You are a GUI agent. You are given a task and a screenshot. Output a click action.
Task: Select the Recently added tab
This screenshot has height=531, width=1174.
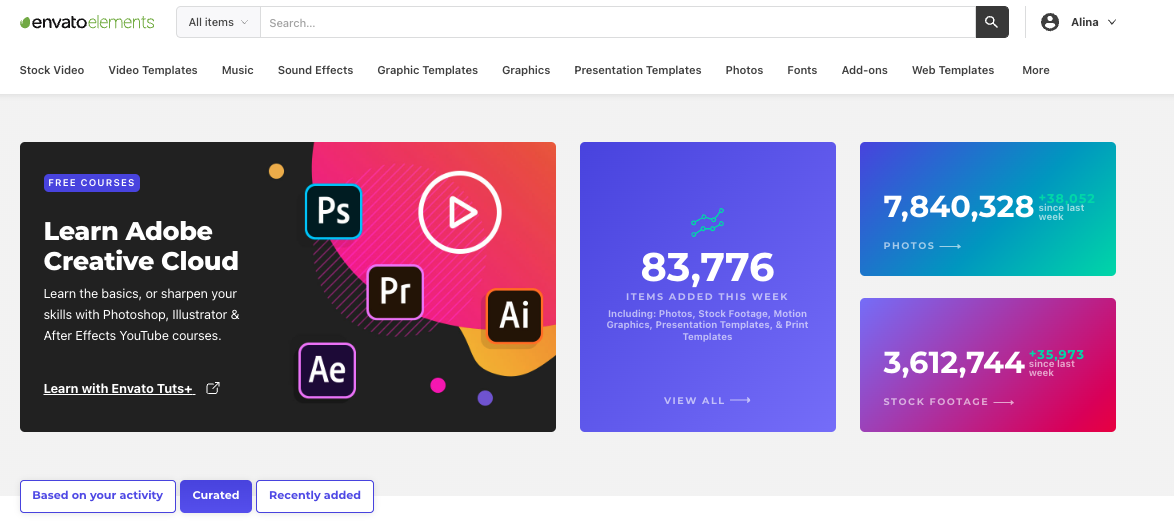(x=314, y=496)
